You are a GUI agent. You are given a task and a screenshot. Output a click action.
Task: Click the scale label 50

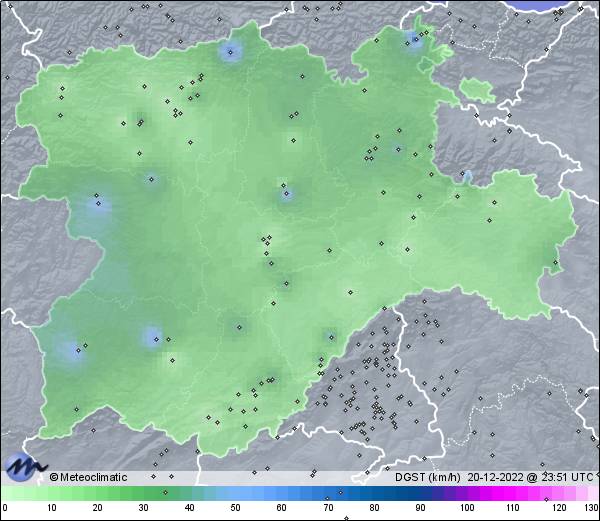(x=235, y=508)
